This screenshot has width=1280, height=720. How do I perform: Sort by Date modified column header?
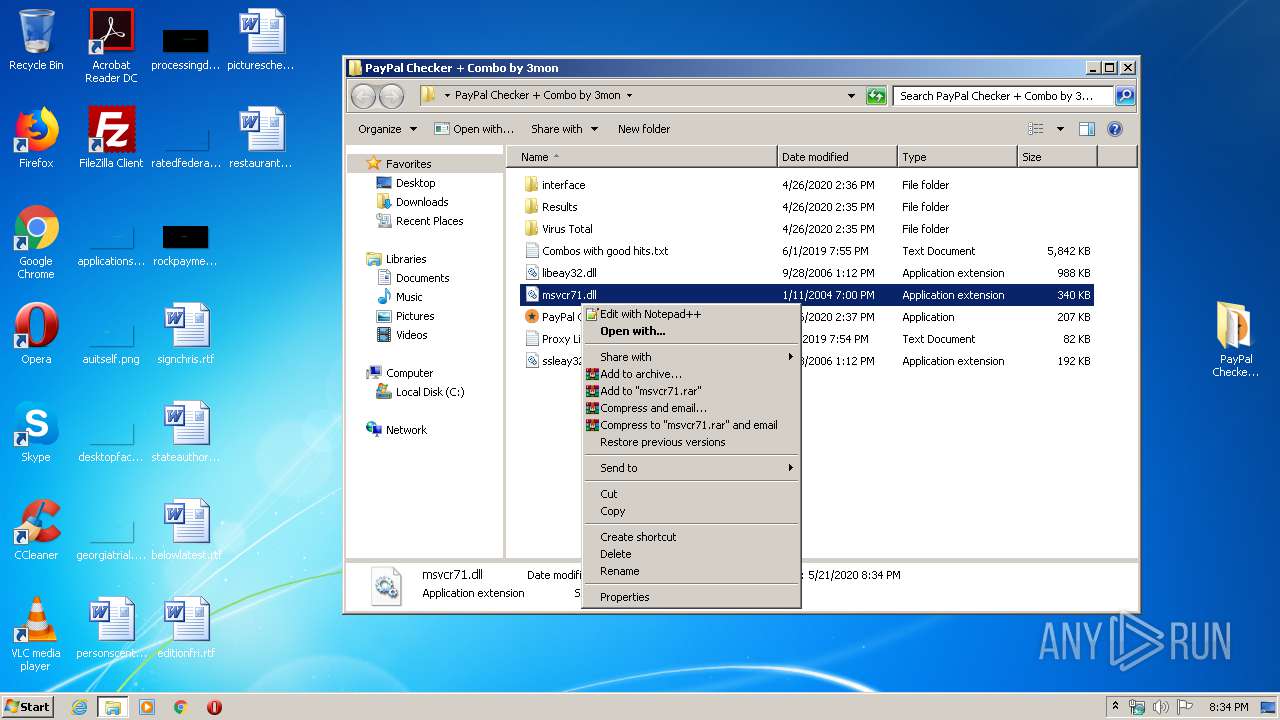pos(837,157)
